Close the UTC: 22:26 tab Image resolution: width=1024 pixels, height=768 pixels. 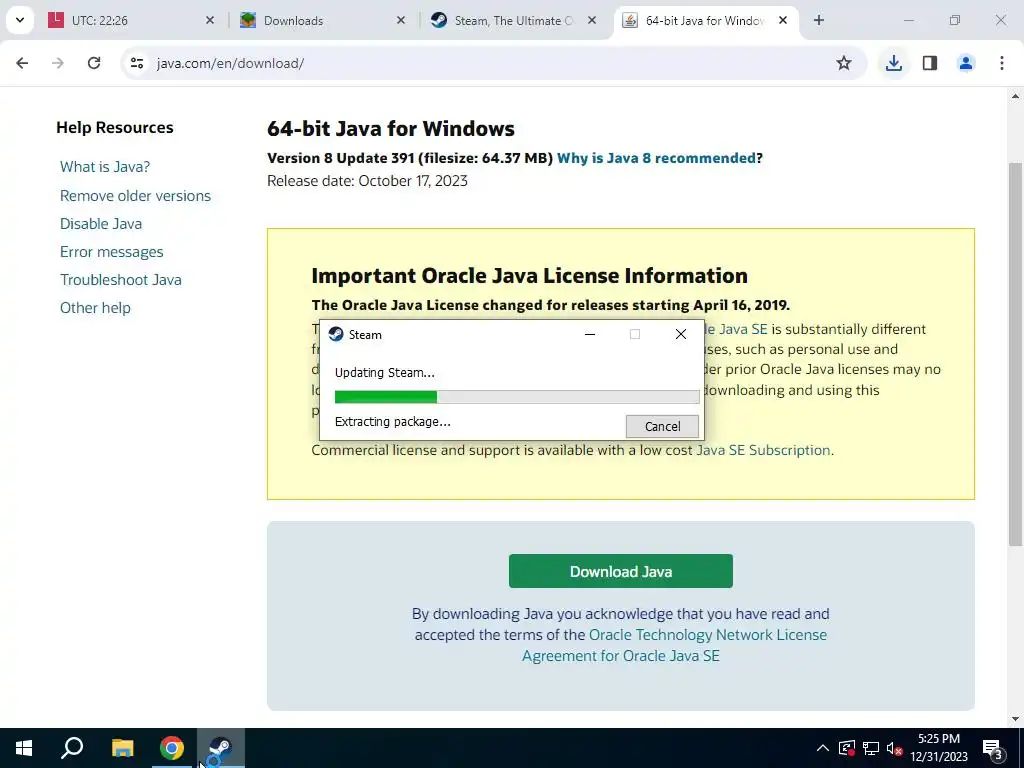tap(210, 20)
